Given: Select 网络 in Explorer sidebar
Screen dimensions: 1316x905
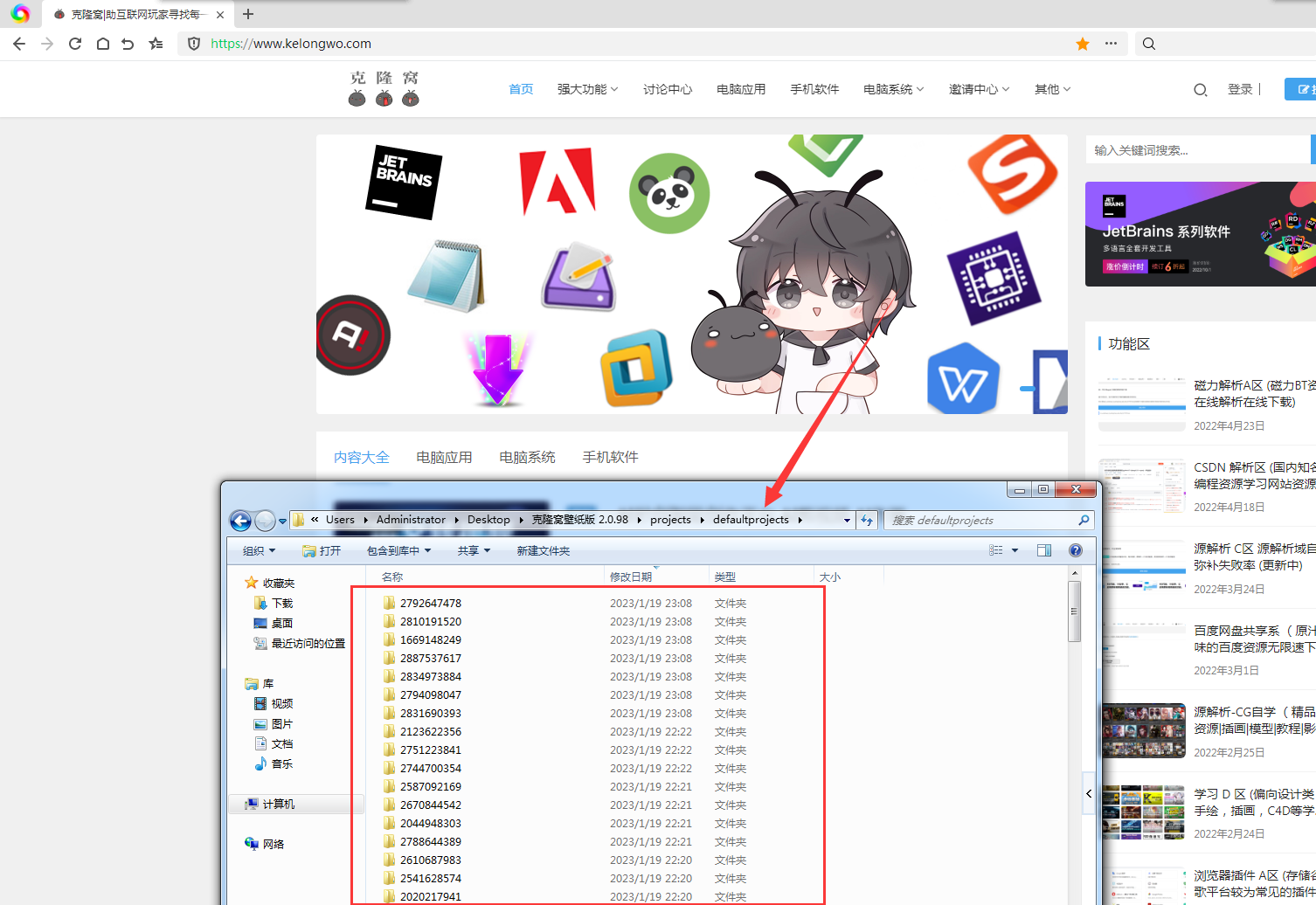Looking at the screenshot, I should coord(265,844).
